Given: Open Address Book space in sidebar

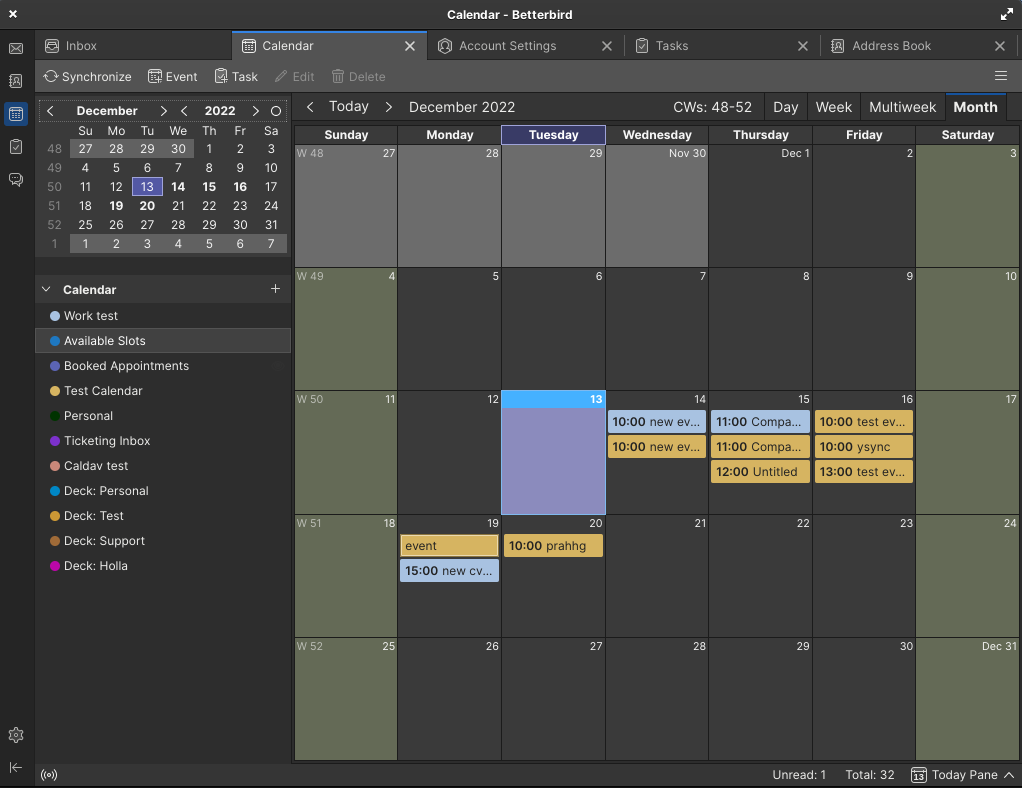Looking at the screenshot, I should coord(16,81).
